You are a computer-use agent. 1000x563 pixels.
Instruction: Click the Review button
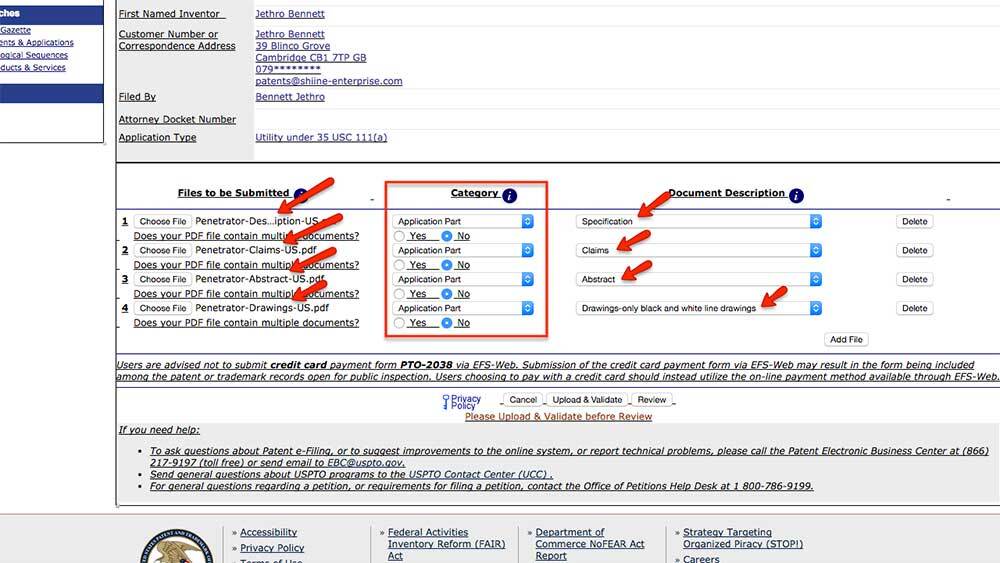point(652,400)
